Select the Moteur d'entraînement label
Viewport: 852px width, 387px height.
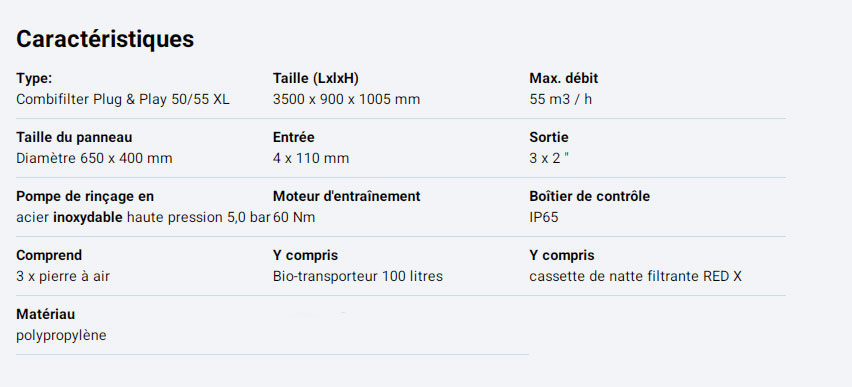tap(347, 196)
